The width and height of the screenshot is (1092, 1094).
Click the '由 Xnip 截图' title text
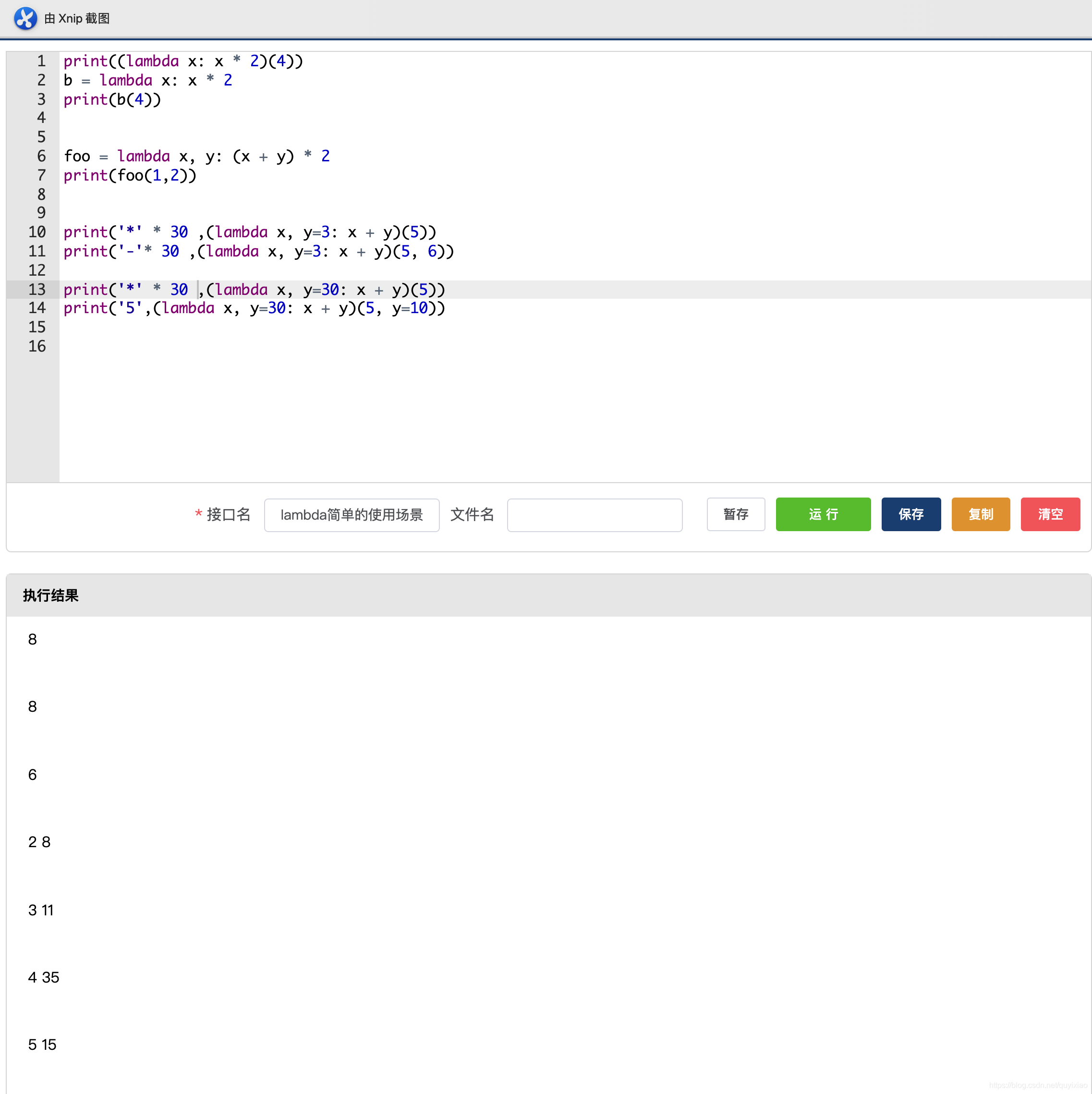coord(77,19)
